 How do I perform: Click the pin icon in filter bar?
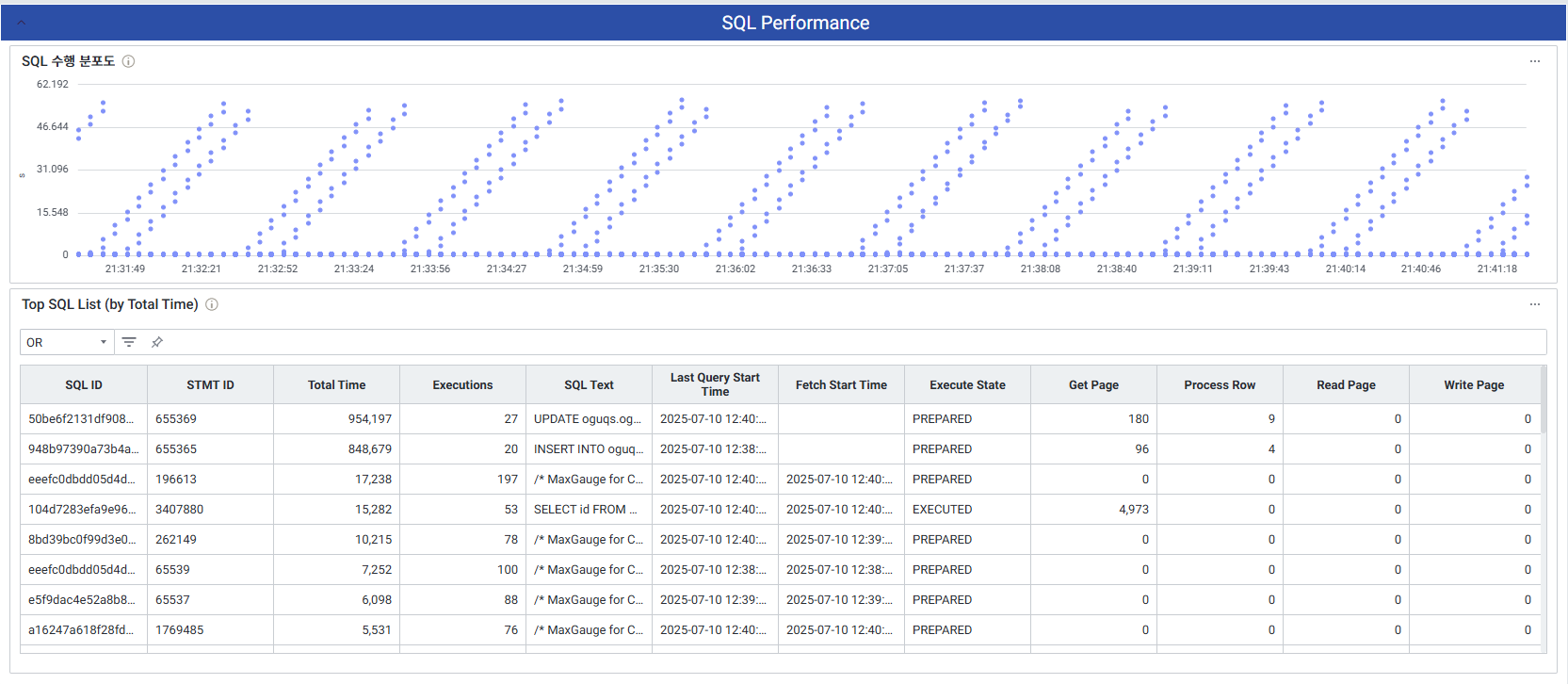157,342
